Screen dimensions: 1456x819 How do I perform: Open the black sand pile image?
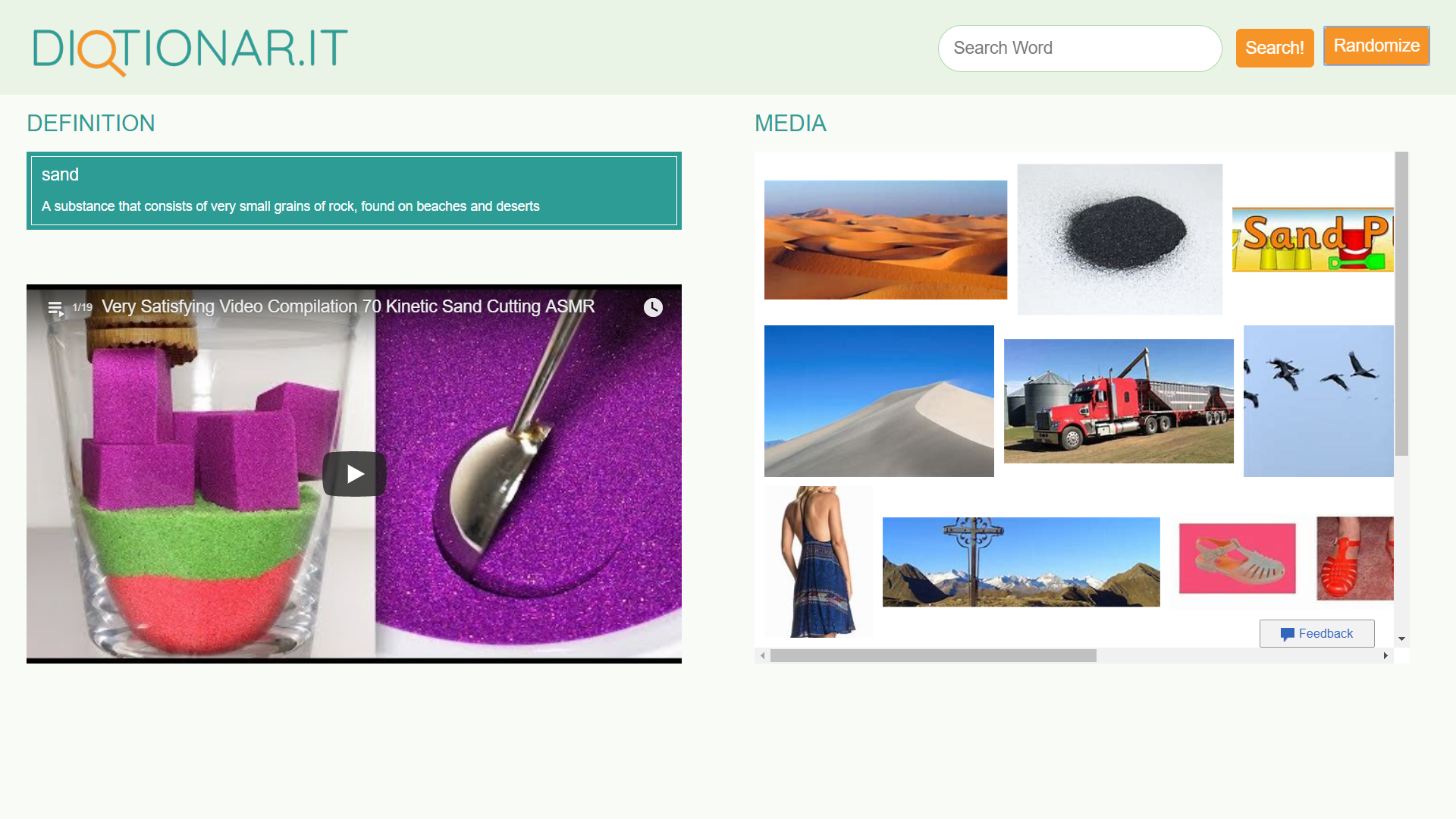1120,239
